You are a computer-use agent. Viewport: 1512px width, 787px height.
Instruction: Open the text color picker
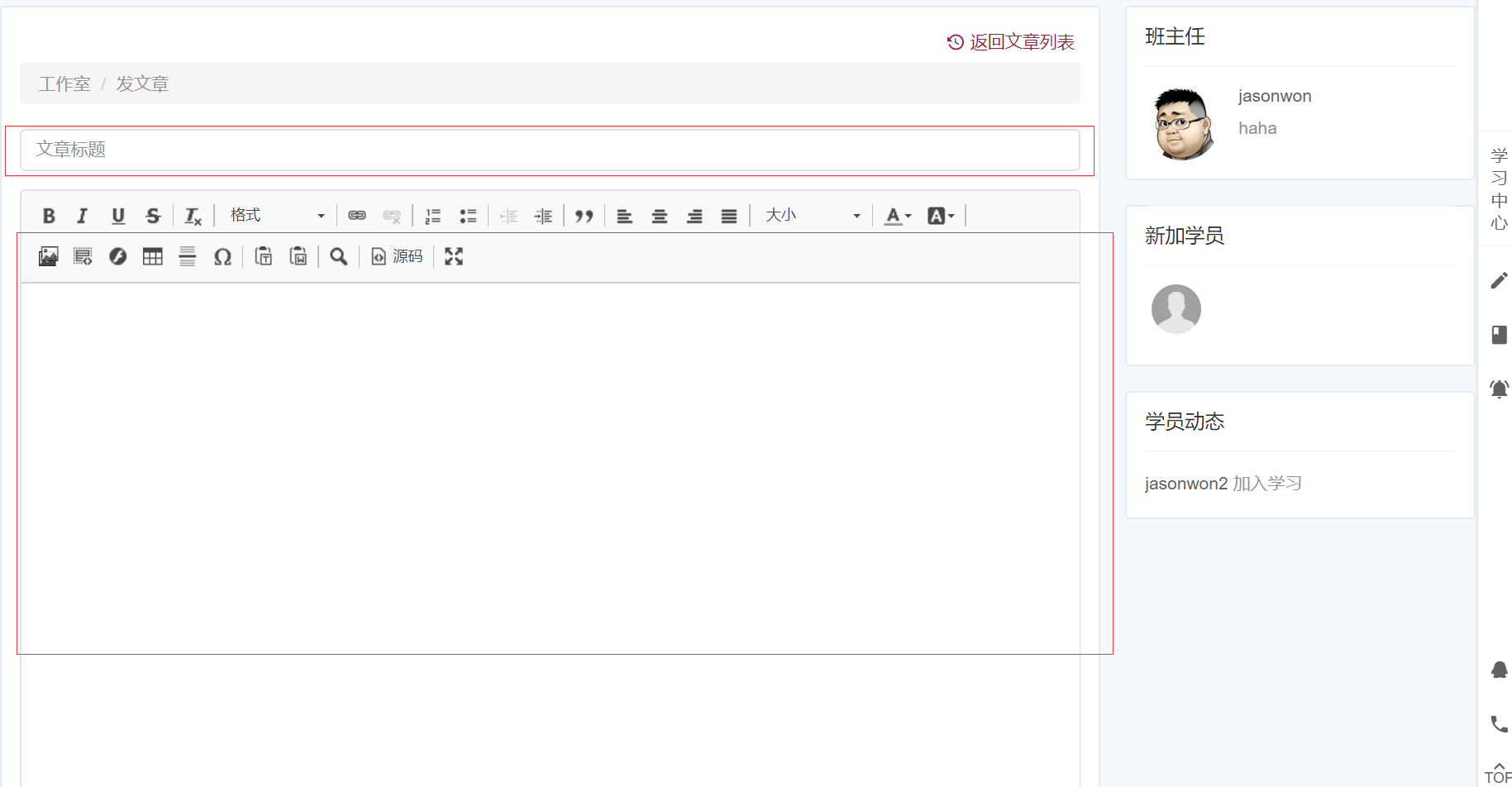coord(898,216)
